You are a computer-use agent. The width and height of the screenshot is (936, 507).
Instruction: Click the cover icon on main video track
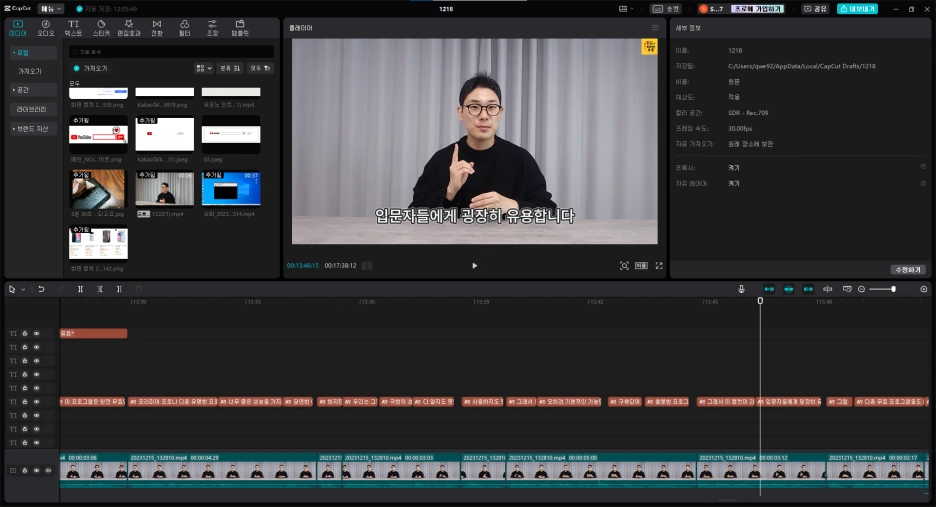point(13,471)
